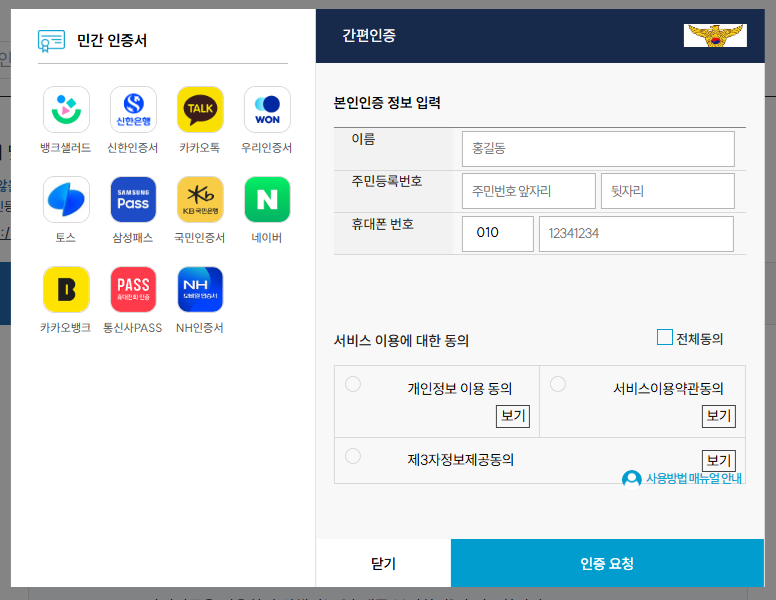
Task: Select the 서비스이용약관동의 radio button
Action: [x=558, y=384]
